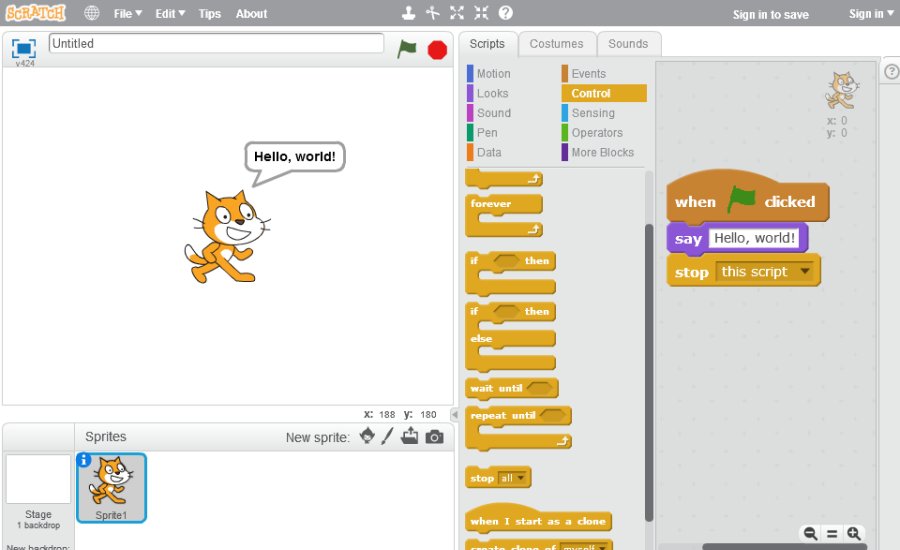
Task: Choose sprite from library icon
Action: coord(367,436)
